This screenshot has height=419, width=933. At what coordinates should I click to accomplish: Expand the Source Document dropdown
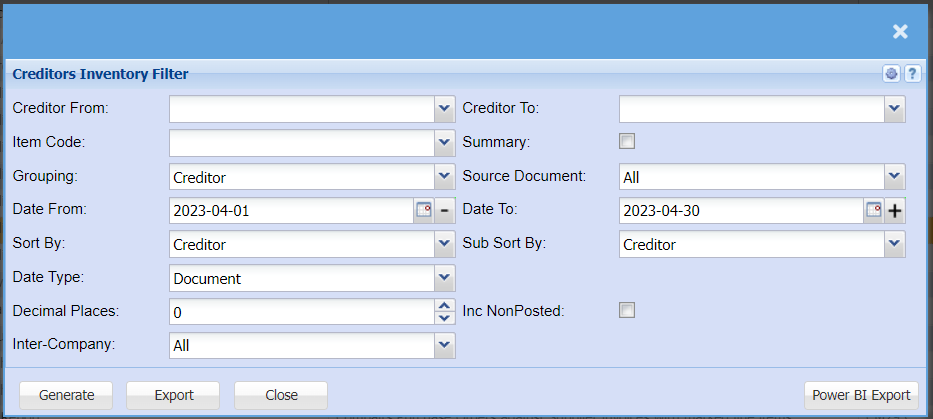point(895,176)
